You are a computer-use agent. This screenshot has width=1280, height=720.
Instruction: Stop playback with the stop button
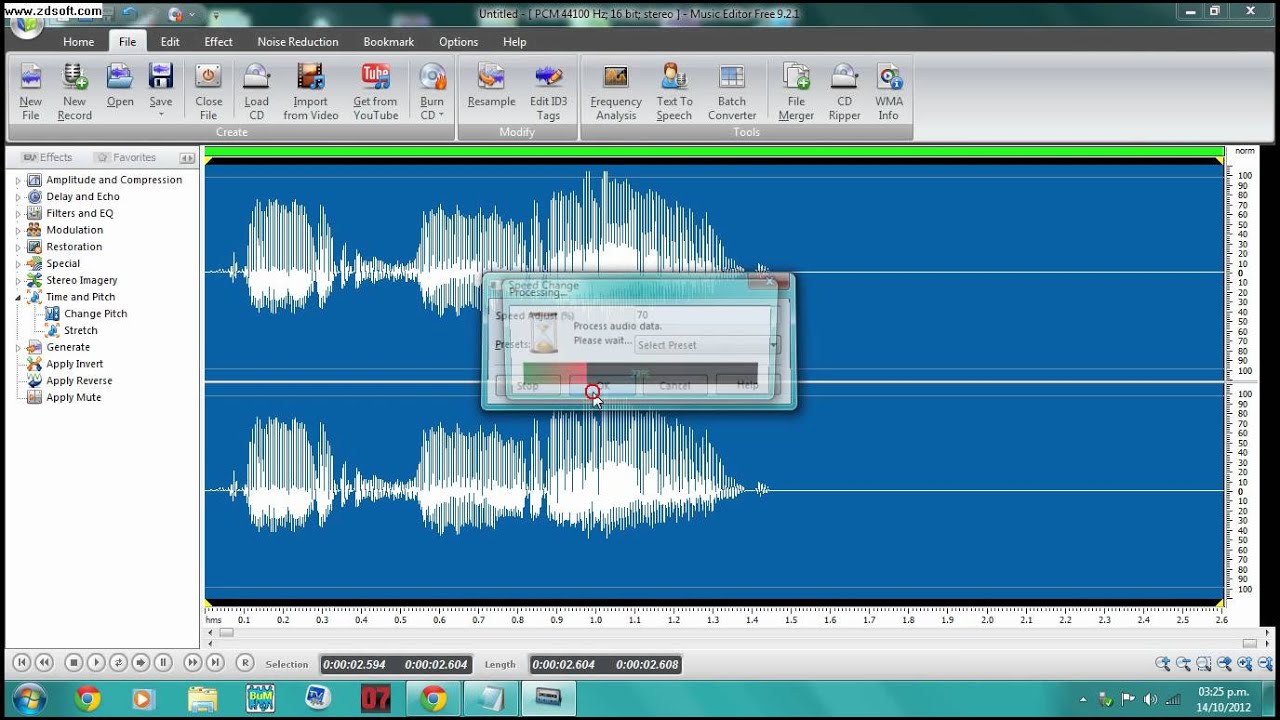tap(73, 662)
